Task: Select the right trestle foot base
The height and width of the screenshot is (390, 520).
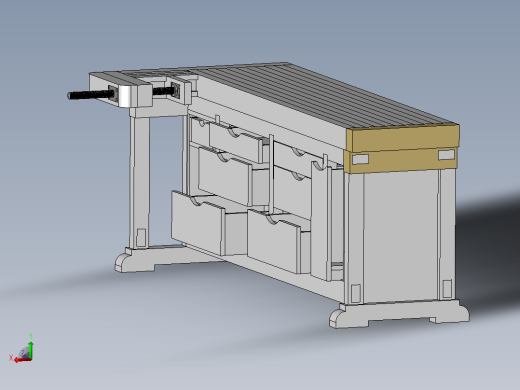Action: [399, 314]
